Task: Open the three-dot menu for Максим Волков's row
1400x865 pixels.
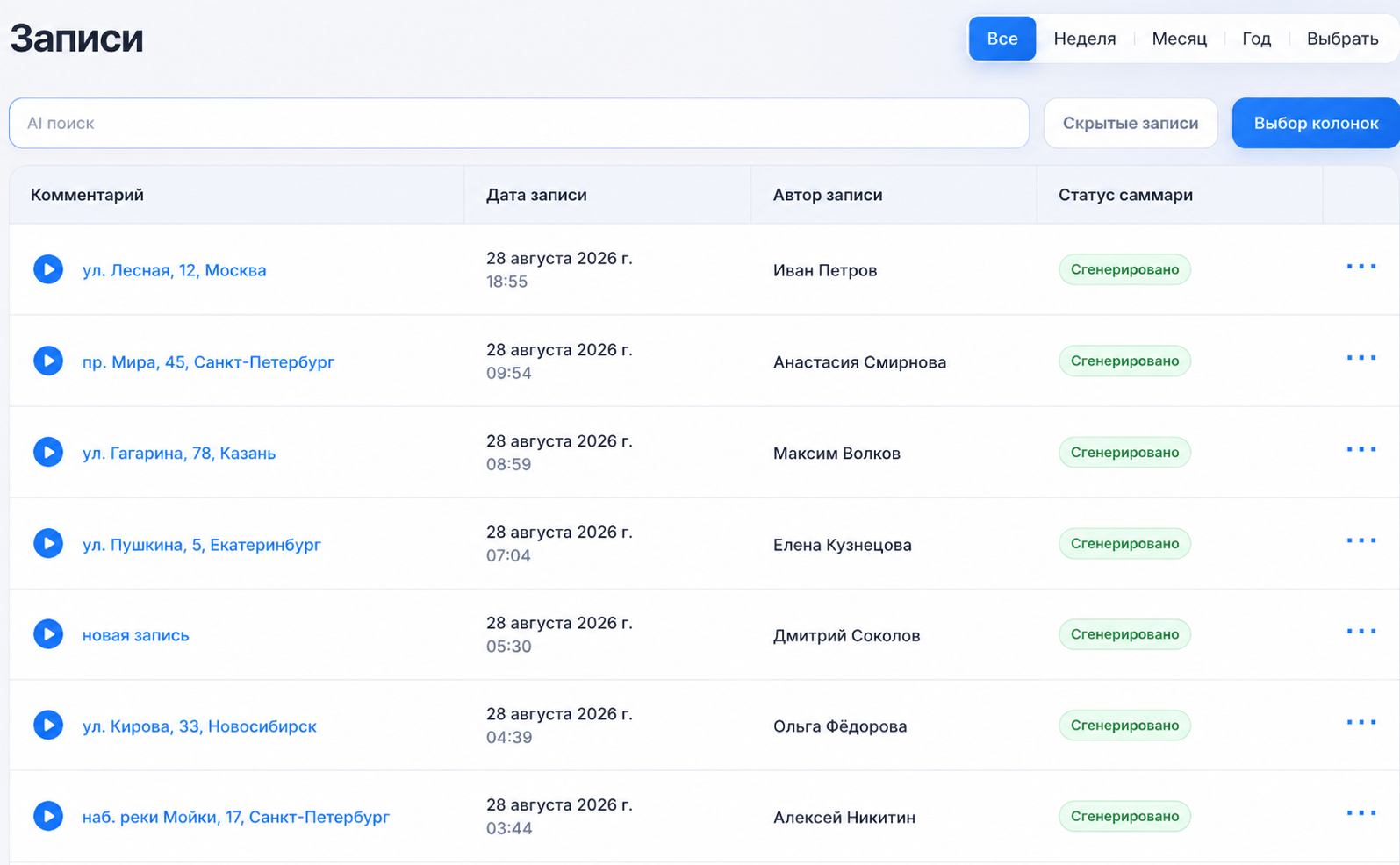Action: coord(1361,449)
